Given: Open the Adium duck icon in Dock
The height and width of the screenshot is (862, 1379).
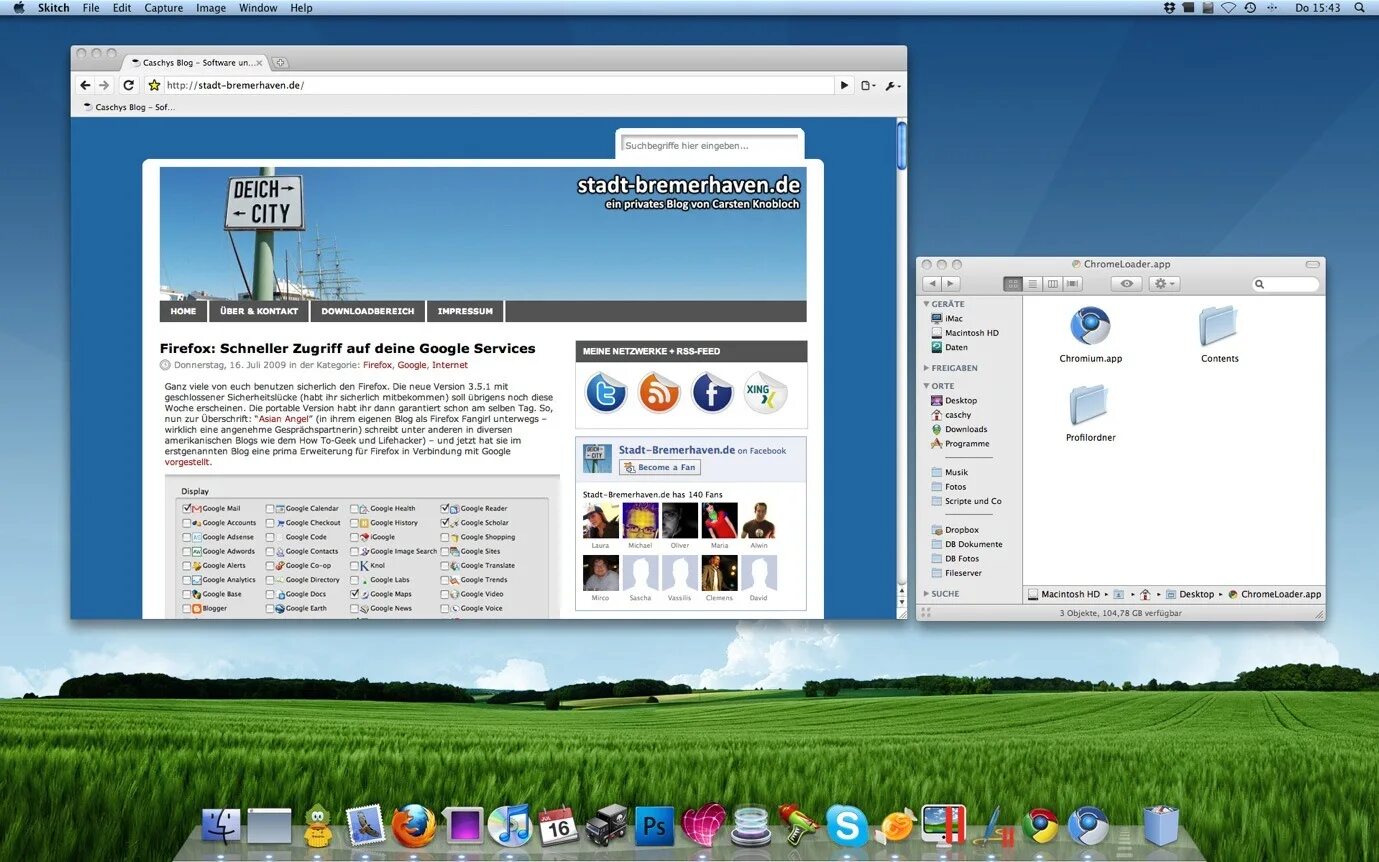Looking at the screenshot, I should click(318, 826).
